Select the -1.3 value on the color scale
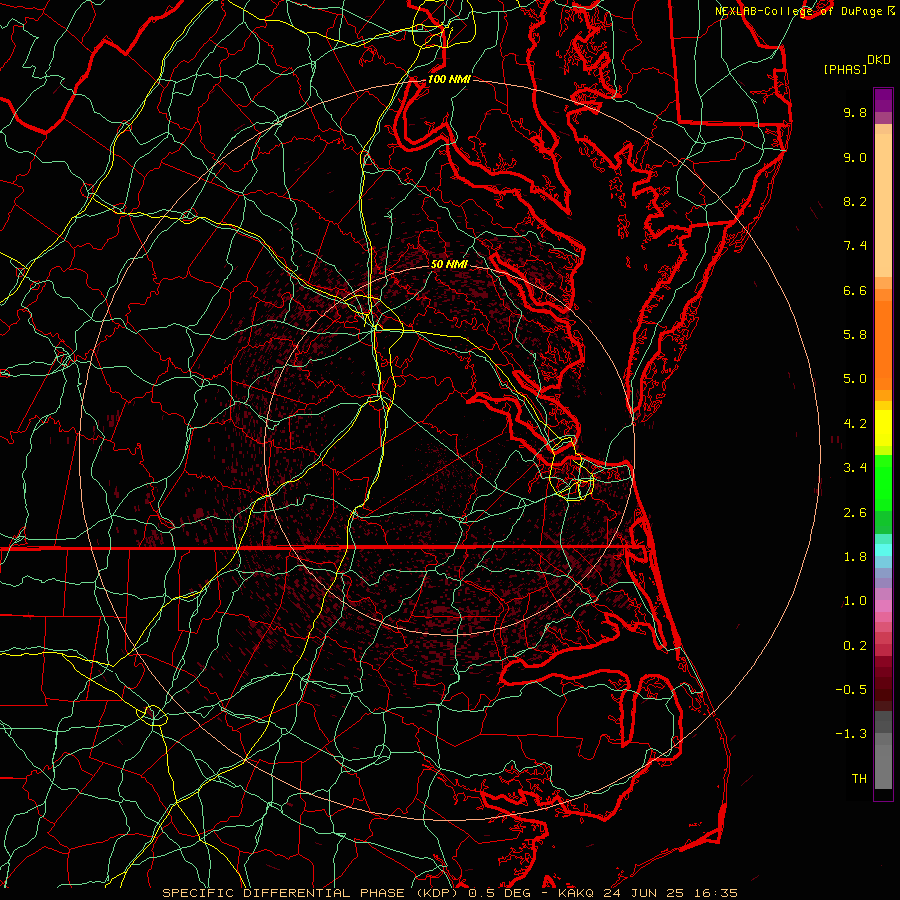This screenshot has height=900, width=900. (x=851, y=734)
